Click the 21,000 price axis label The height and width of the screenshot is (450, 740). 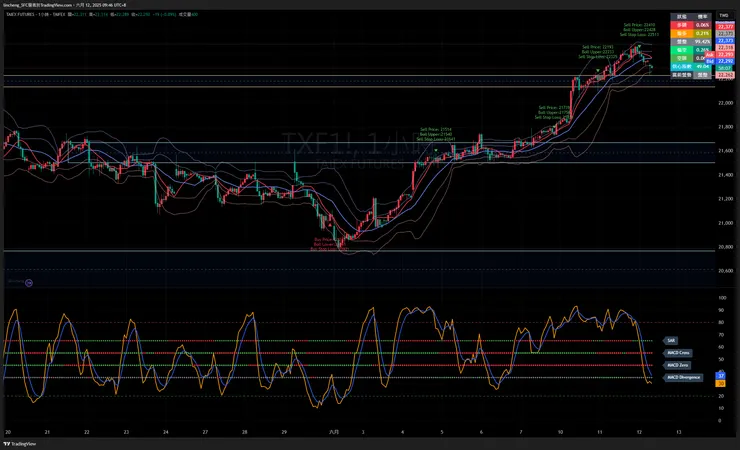(725, 223)
